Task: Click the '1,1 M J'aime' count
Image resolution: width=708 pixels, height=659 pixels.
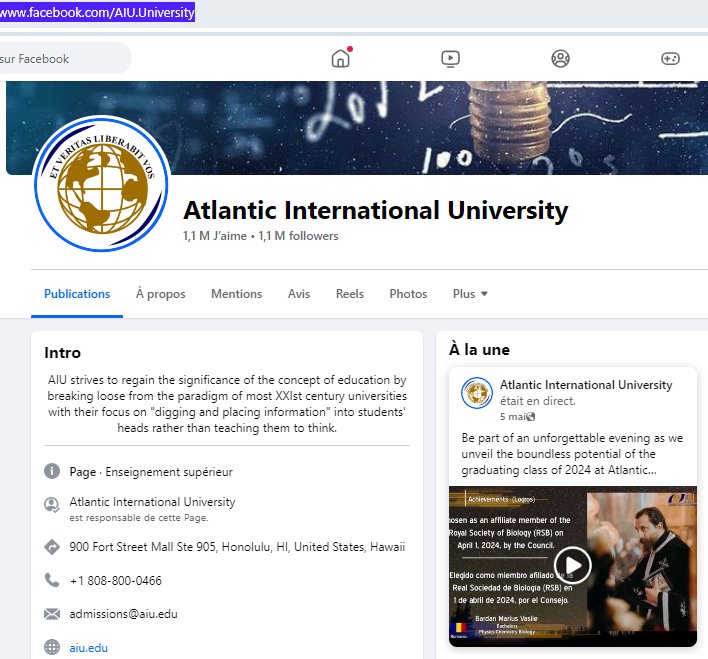Action: click(214, 236)
